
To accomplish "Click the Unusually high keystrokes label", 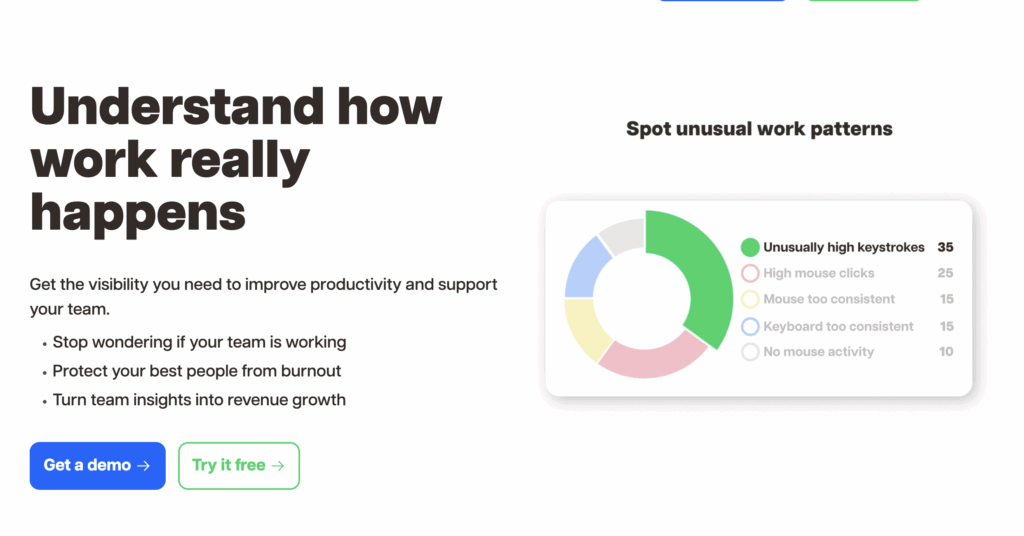I will click(x=844, y=247).
